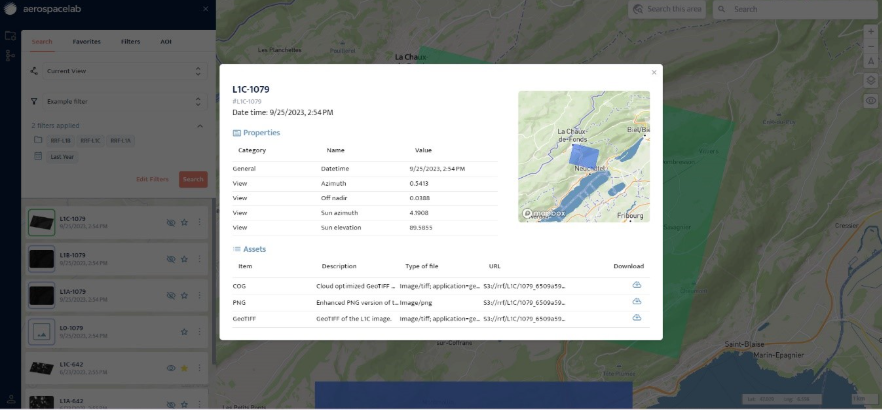This screenshot has height=411, width=882.
Task: Download the COG asset
Action: 636,285
